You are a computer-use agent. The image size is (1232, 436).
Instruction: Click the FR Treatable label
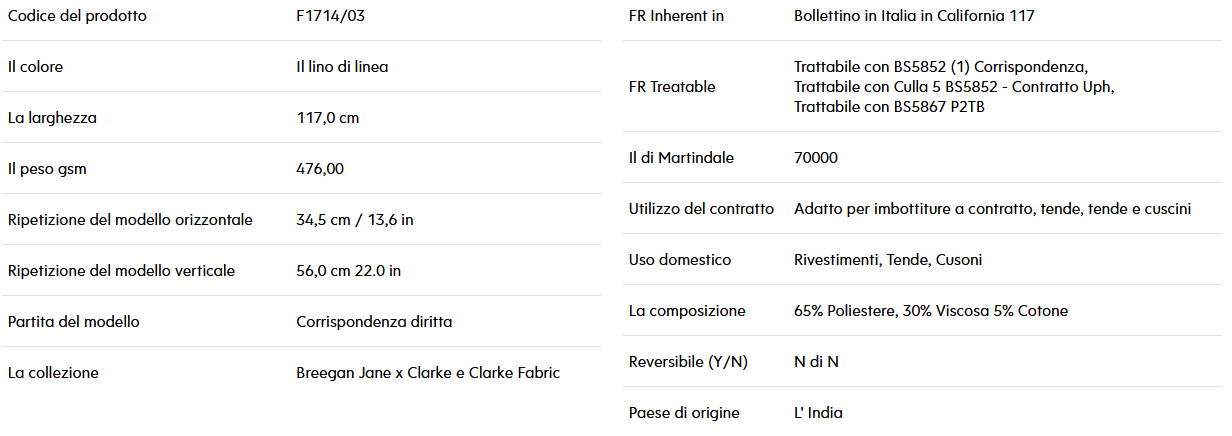coord(672,87)
